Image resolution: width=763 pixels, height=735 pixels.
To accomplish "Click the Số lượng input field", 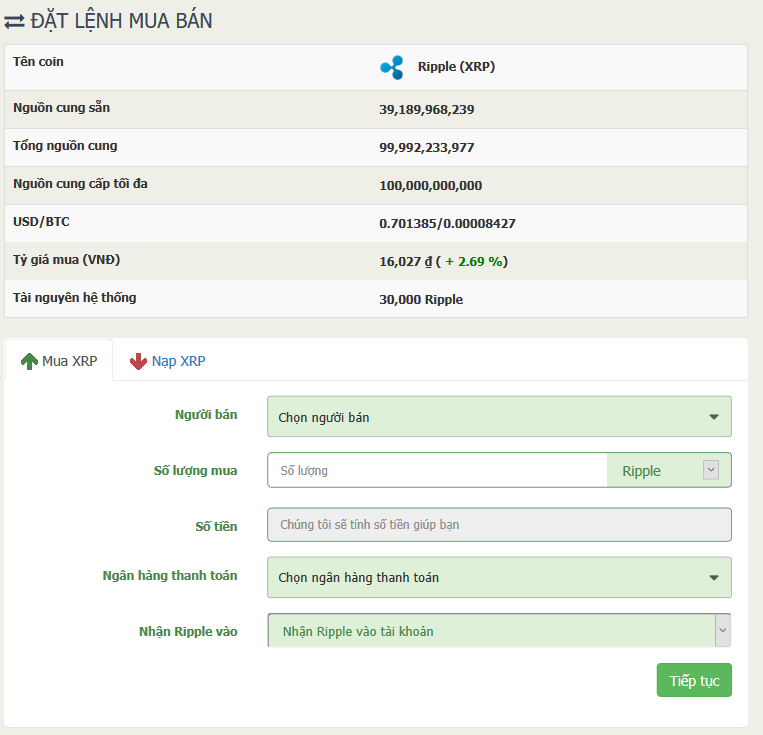I will [437, 470].
